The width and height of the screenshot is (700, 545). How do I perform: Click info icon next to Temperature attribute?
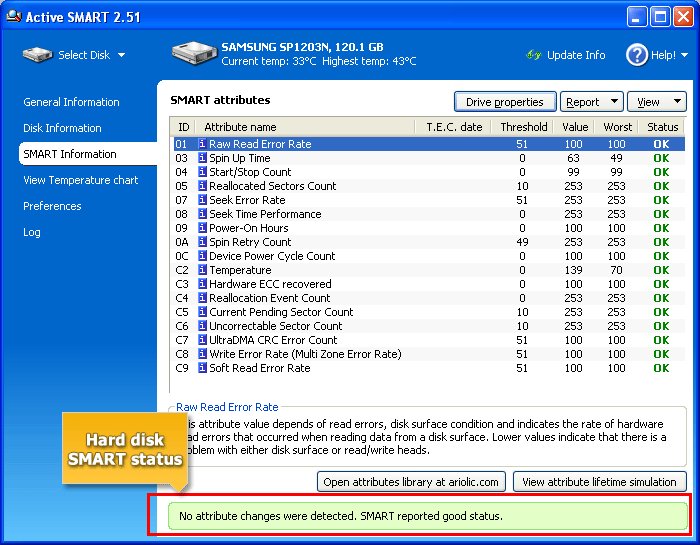pos(202,270)
